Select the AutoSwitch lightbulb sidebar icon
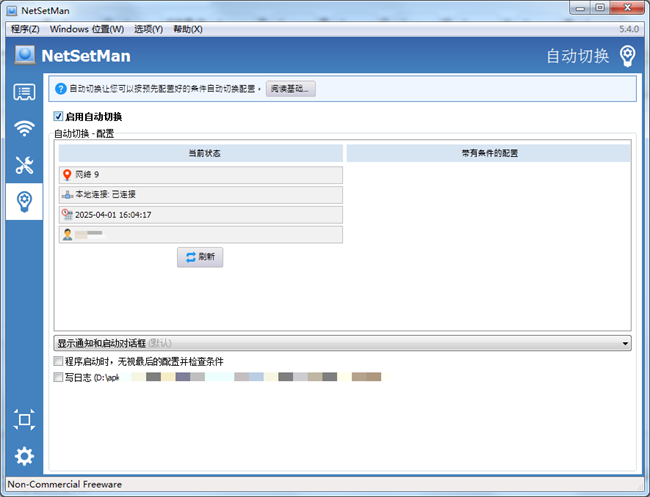 24,201
